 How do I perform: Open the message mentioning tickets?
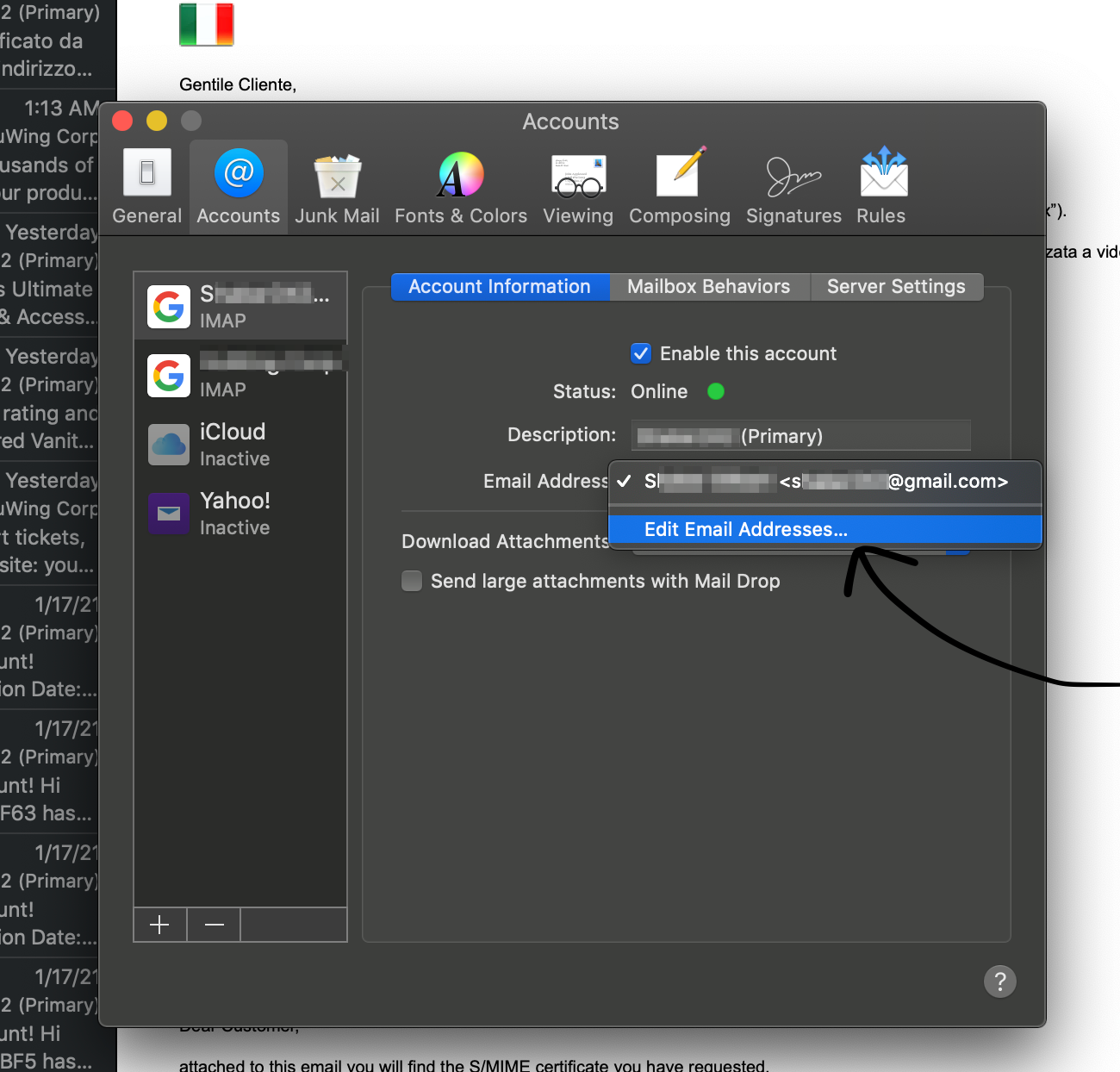pos(50,522)
